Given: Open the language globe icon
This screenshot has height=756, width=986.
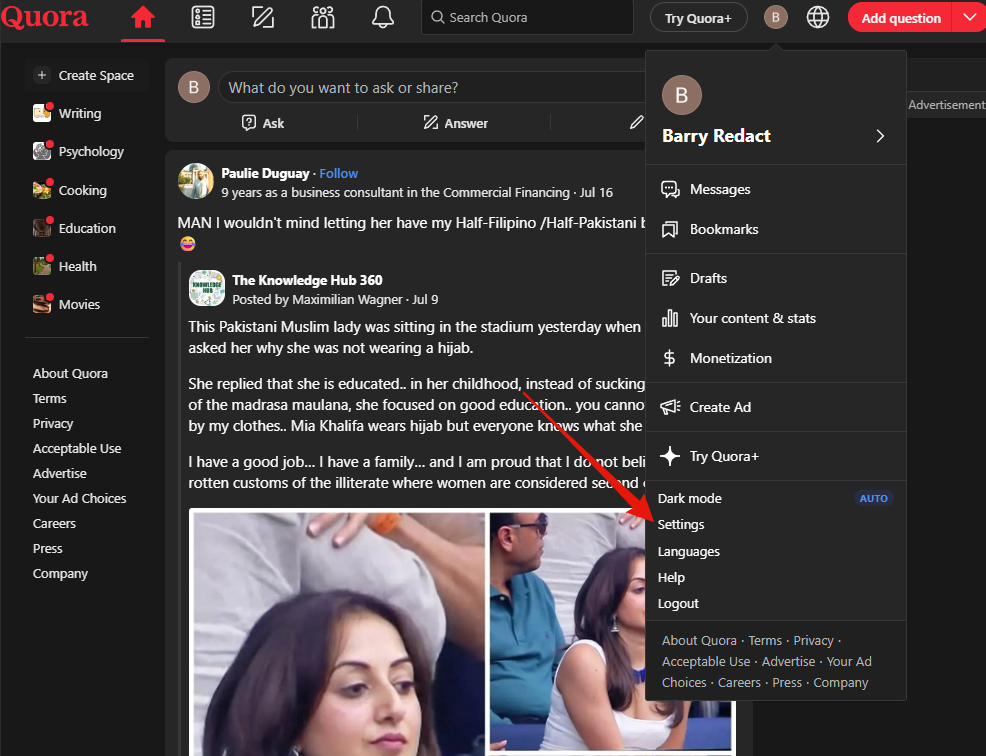Looking at the screenshot, I should click(x=817, y=18).
